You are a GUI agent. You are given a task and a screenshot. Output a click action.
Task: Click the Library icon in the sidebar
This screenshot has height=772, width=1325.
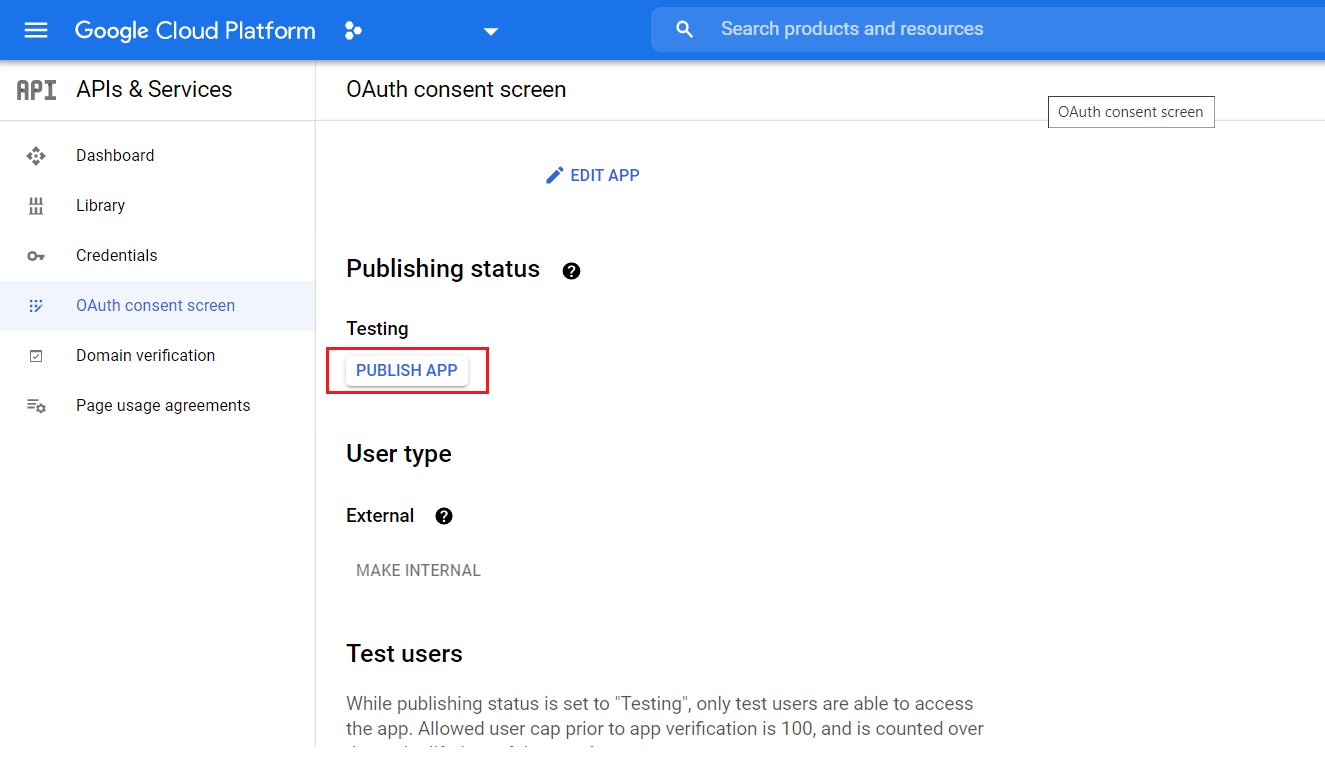pos(36,205)
